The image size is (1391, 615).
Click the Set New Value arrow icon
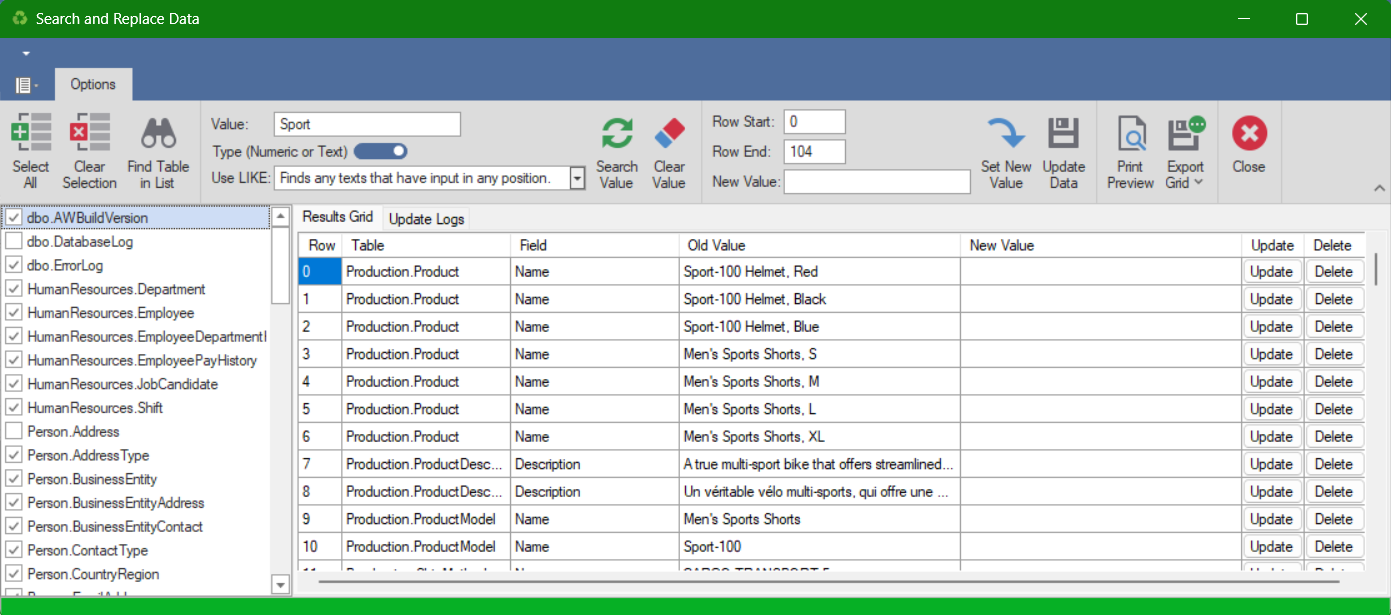click(1006, 133)
